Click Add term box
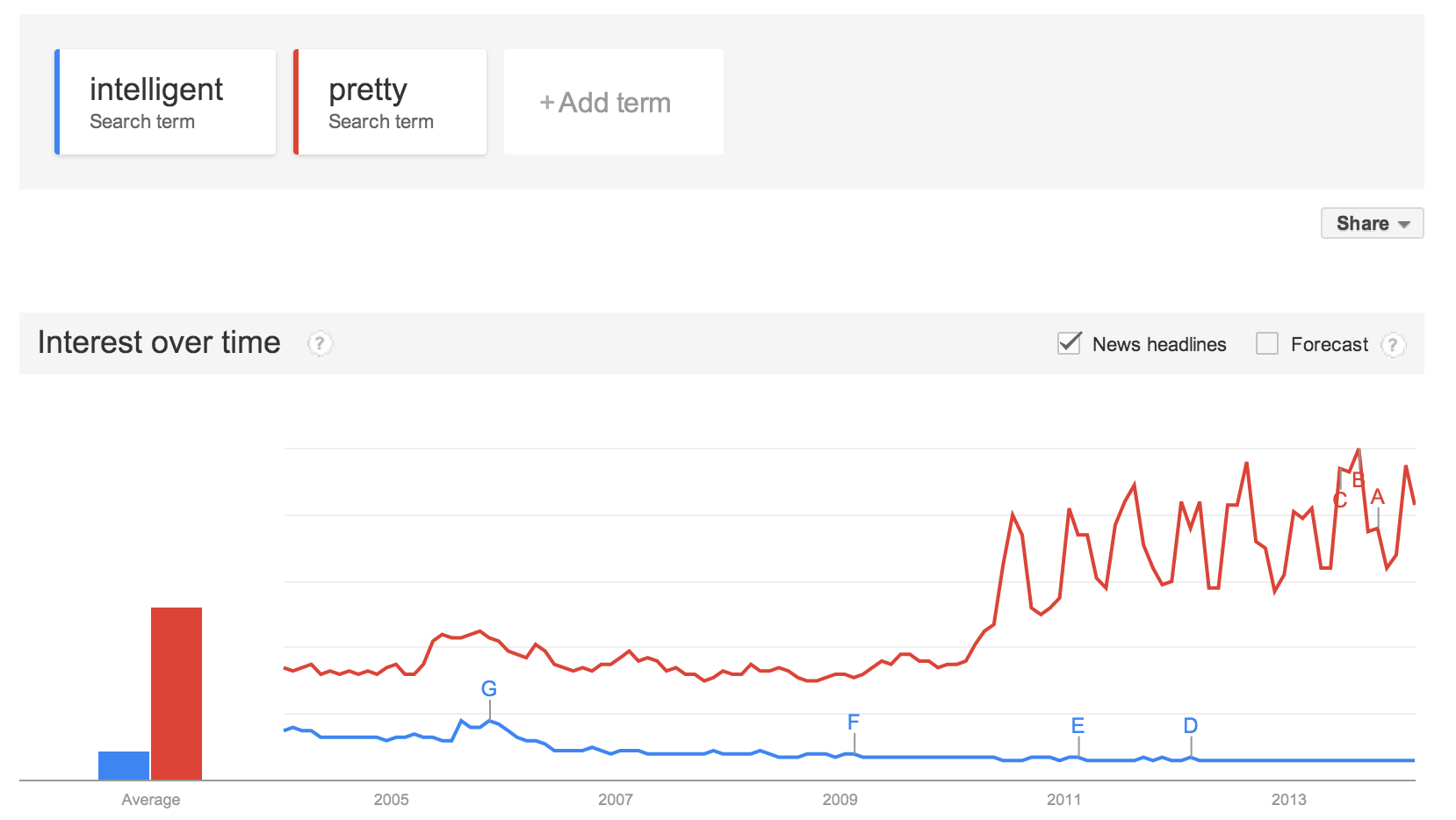The width and height of the screenshot is (1456, 820). (613, 103)
